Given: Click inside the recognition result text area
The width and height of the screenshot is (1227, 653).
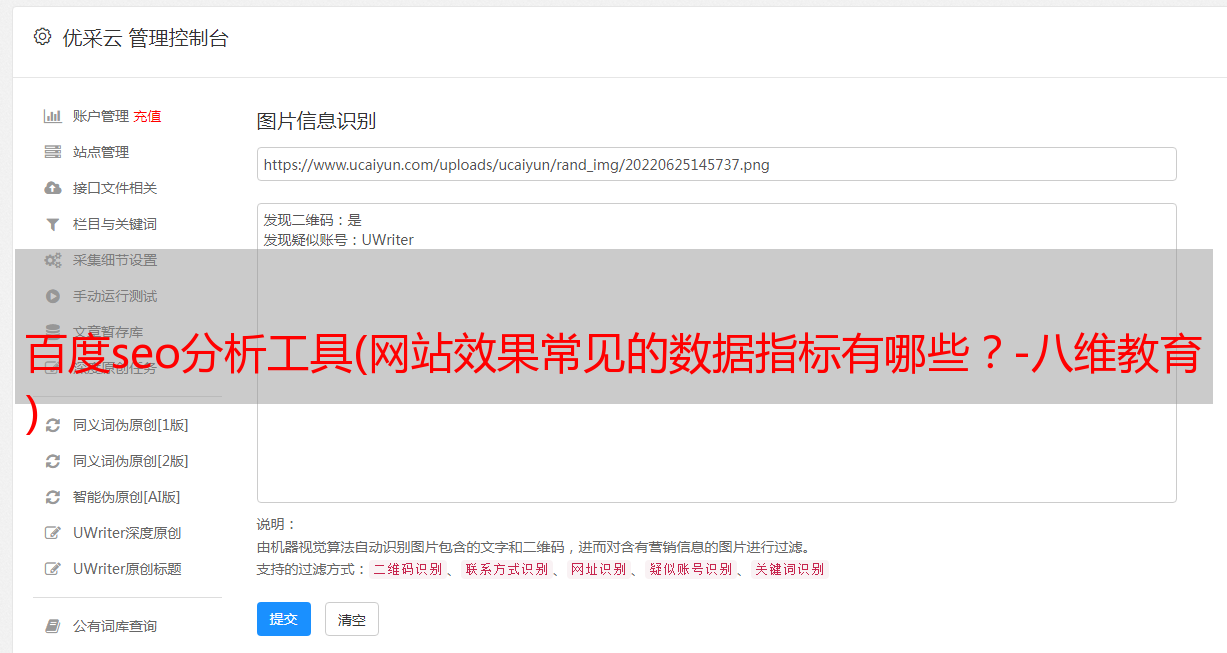Looking at the screenshot, I should [x=716, y=353].
